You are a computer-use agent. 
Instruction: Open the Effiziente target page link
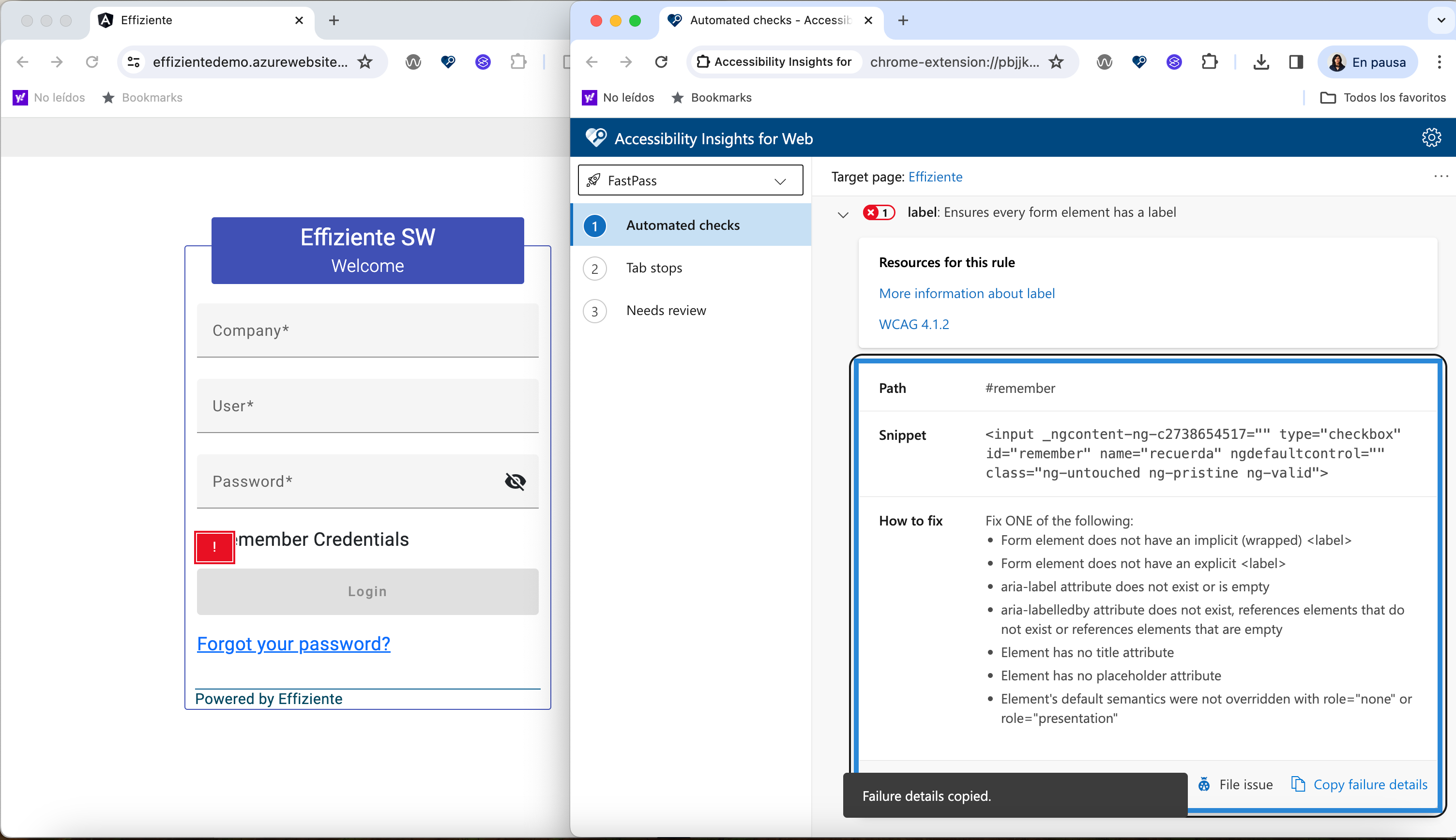pyautogui.click(x=935, y=177)
